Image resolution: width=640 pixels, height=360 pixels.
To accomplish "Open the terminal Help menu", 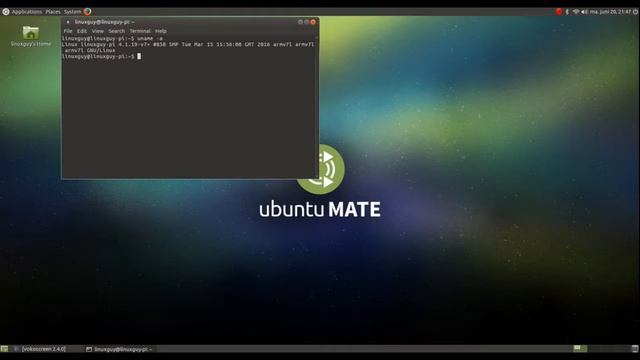I will click(x=160, y=31).
